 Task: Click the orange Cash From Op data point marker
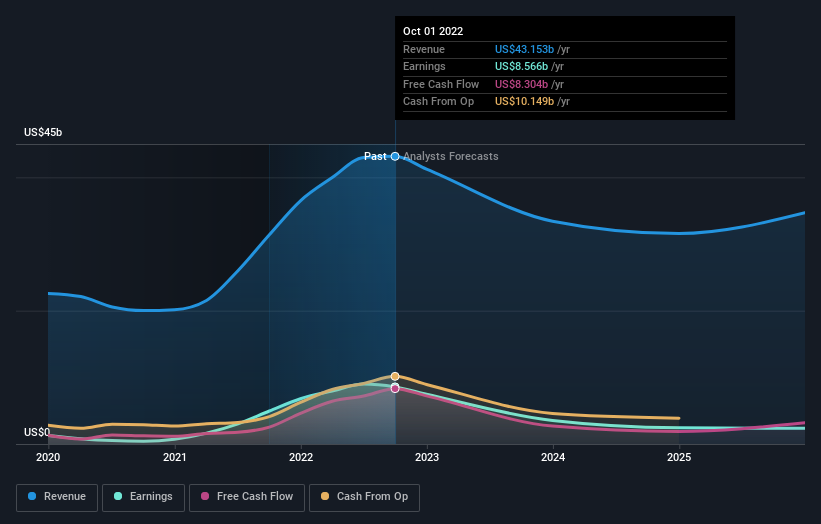395,376
